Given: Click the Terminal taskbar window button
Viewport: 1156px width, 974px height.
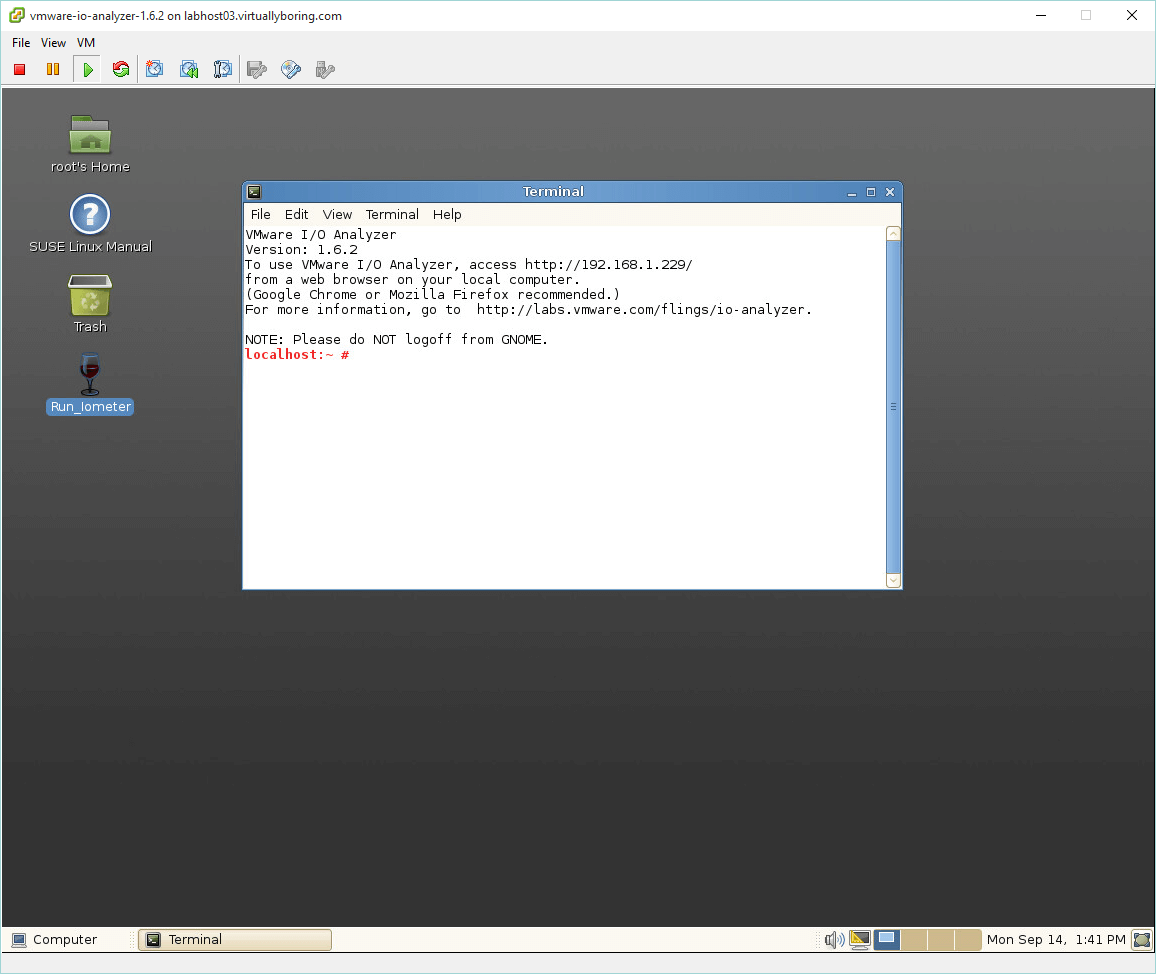Looking at the screenshot, I should (x=235, y=939).
